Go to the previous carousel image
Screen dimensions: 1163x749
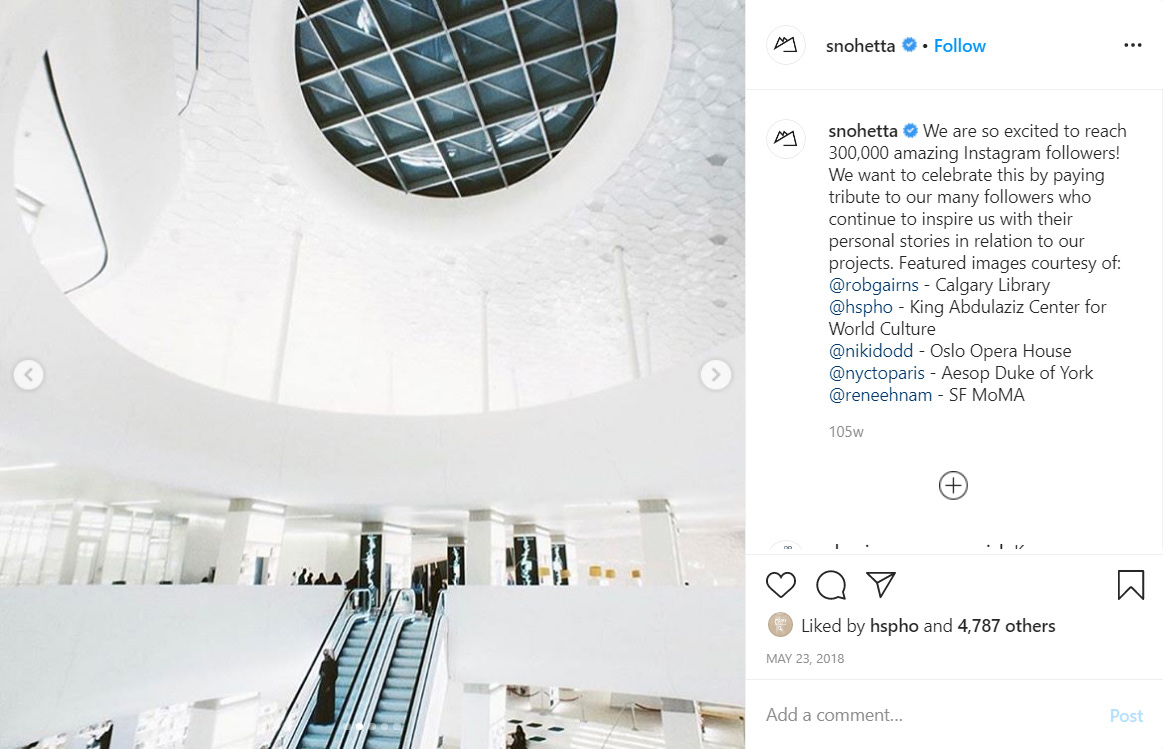28,374
